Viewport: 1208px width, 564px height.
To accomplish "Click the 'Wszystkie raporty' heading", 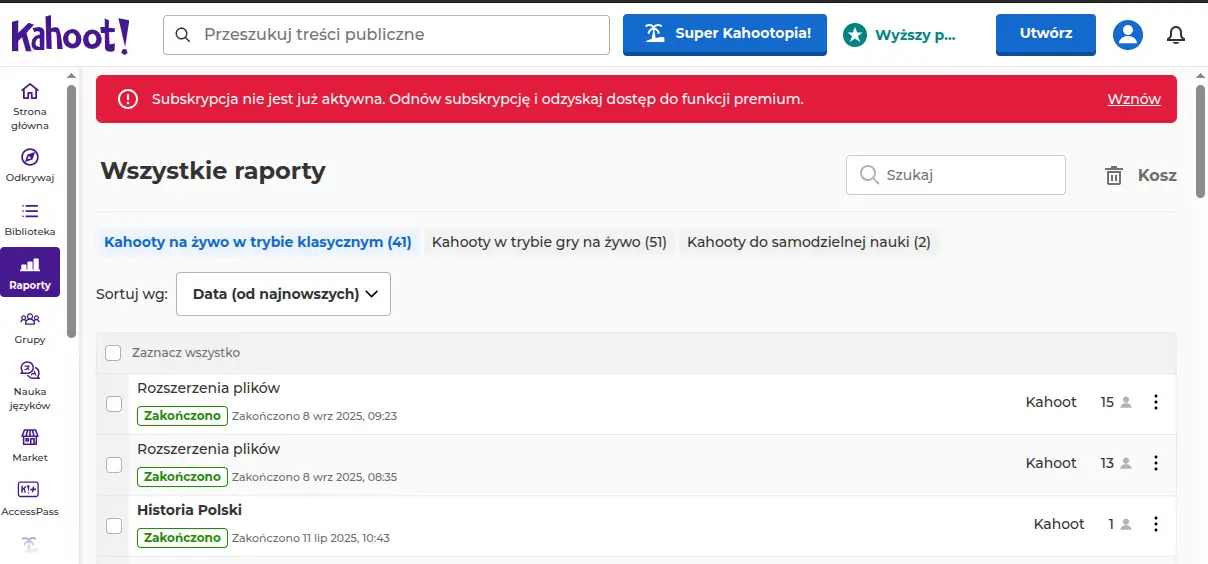I will [x=213, y=171].
